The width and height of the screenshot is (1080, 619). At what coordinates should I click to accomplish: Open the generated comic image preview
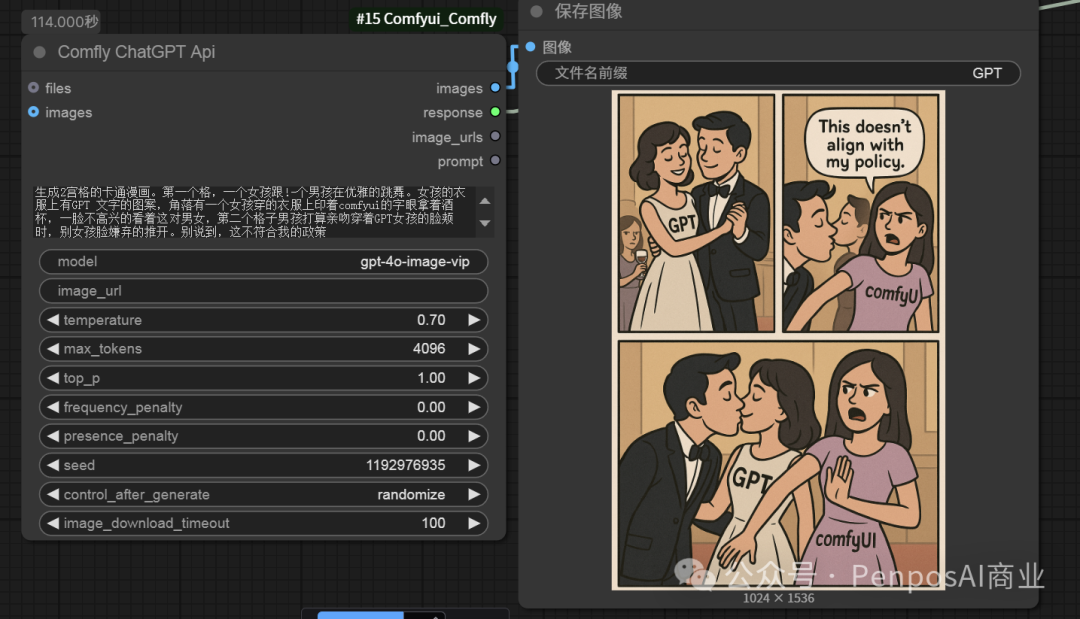click(x=778, y=340)
